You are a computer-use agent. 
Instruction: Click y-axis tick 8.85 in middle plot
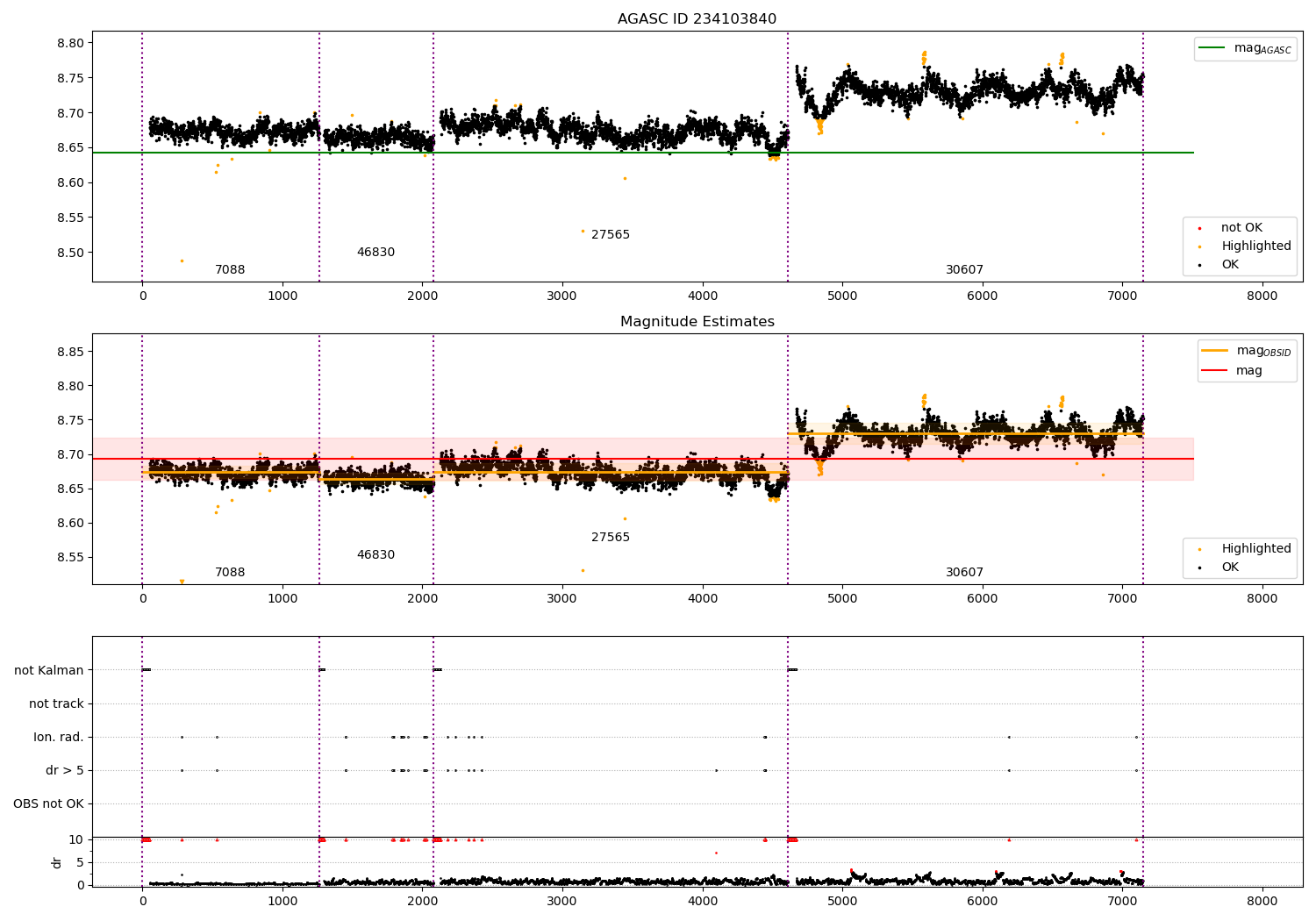click(x=71, y=352)
